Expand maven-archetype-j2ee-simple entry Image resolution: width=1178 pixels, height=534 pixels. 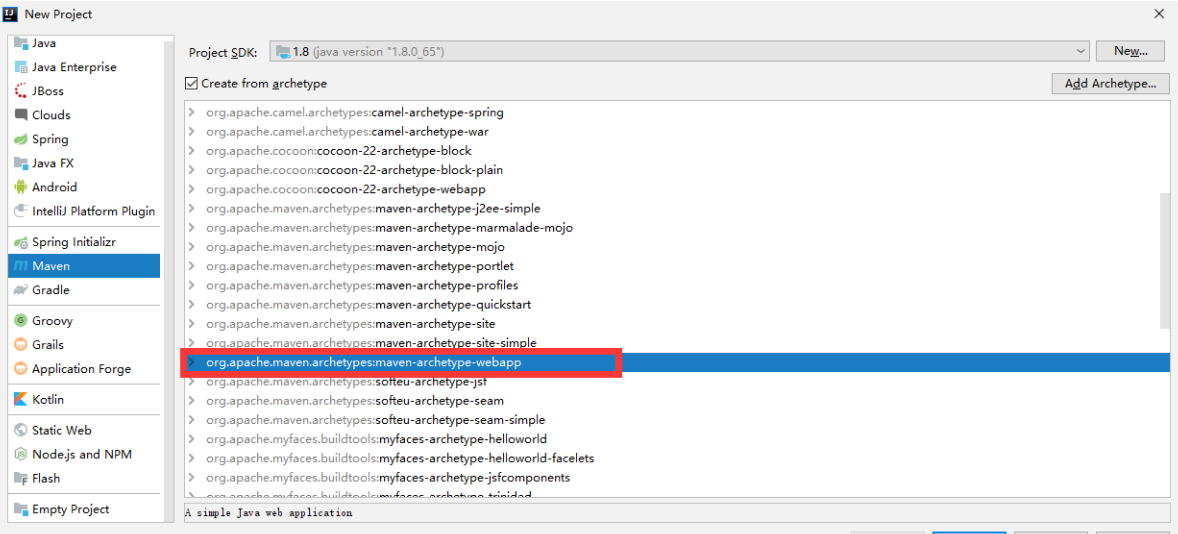192,208
